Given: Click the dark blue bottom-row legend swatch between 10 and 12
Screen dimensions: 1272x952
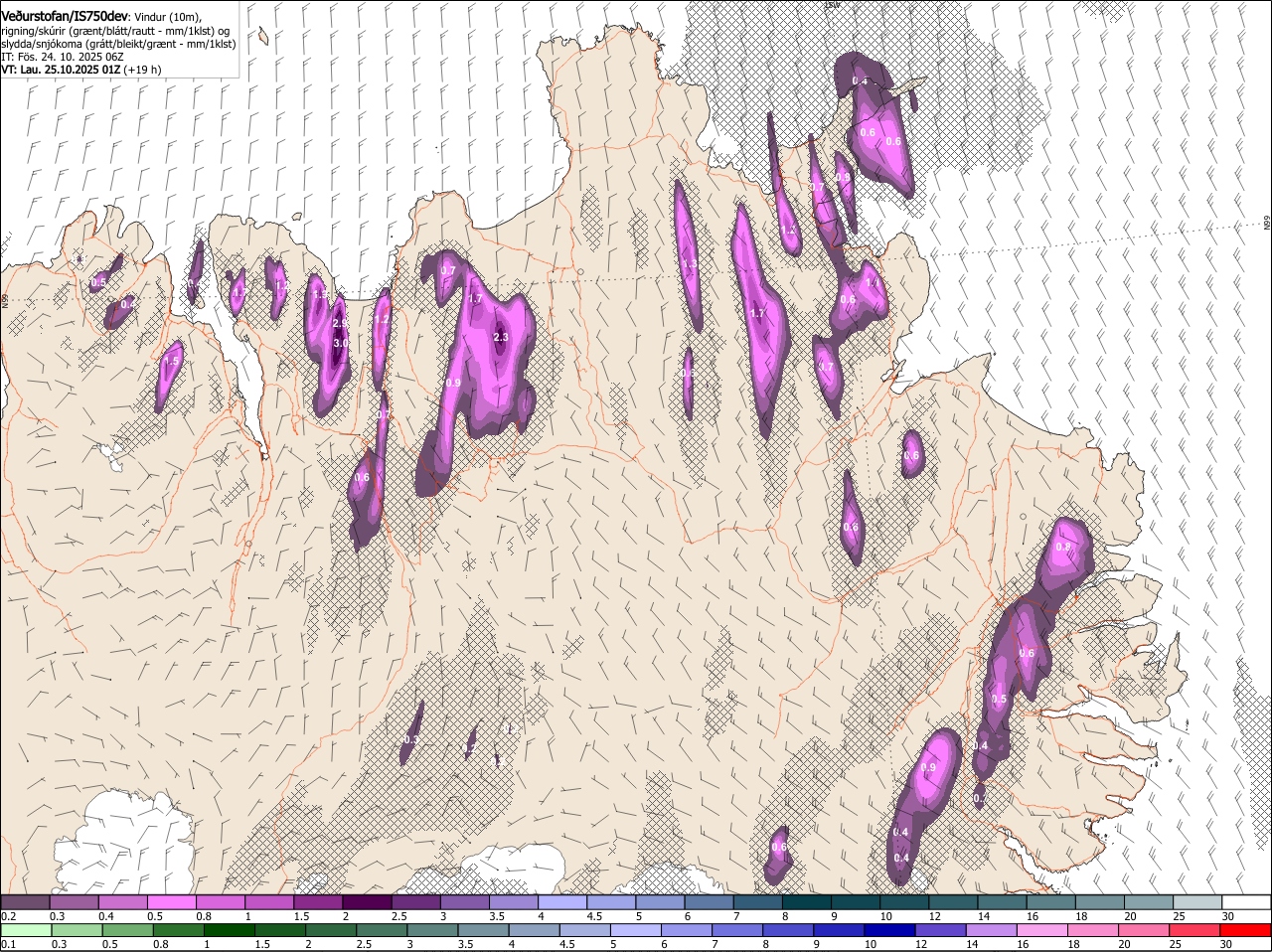Looking at the screenshot, I should click(891, 931).
